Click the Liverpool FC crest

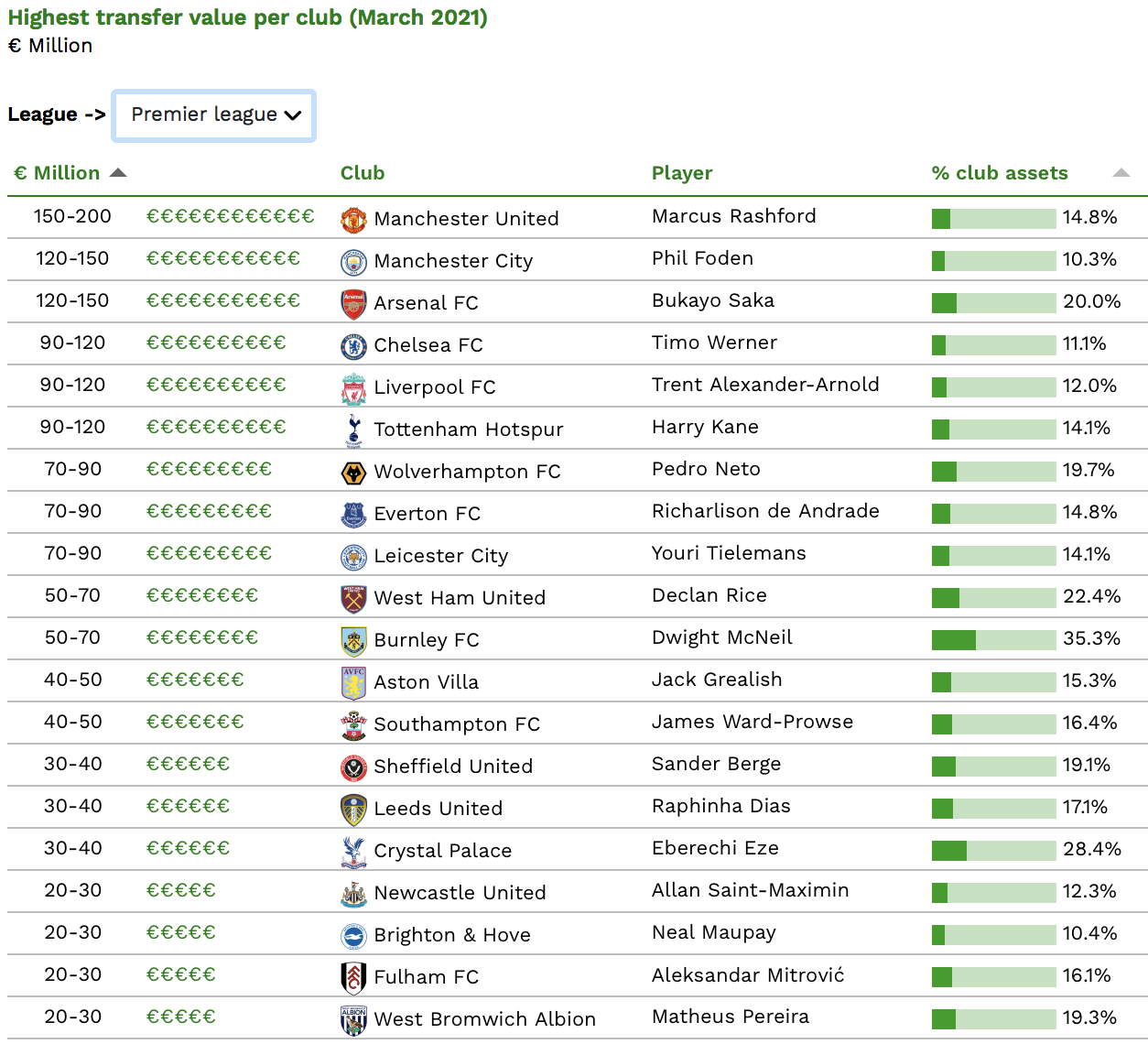point(353,388)
